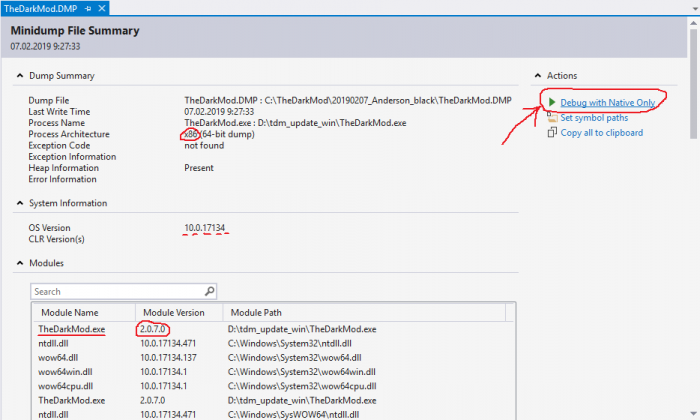Close the TheDarkMod.DMP tab
Viewport: 700px width, 420px height.
coord(102,8)
